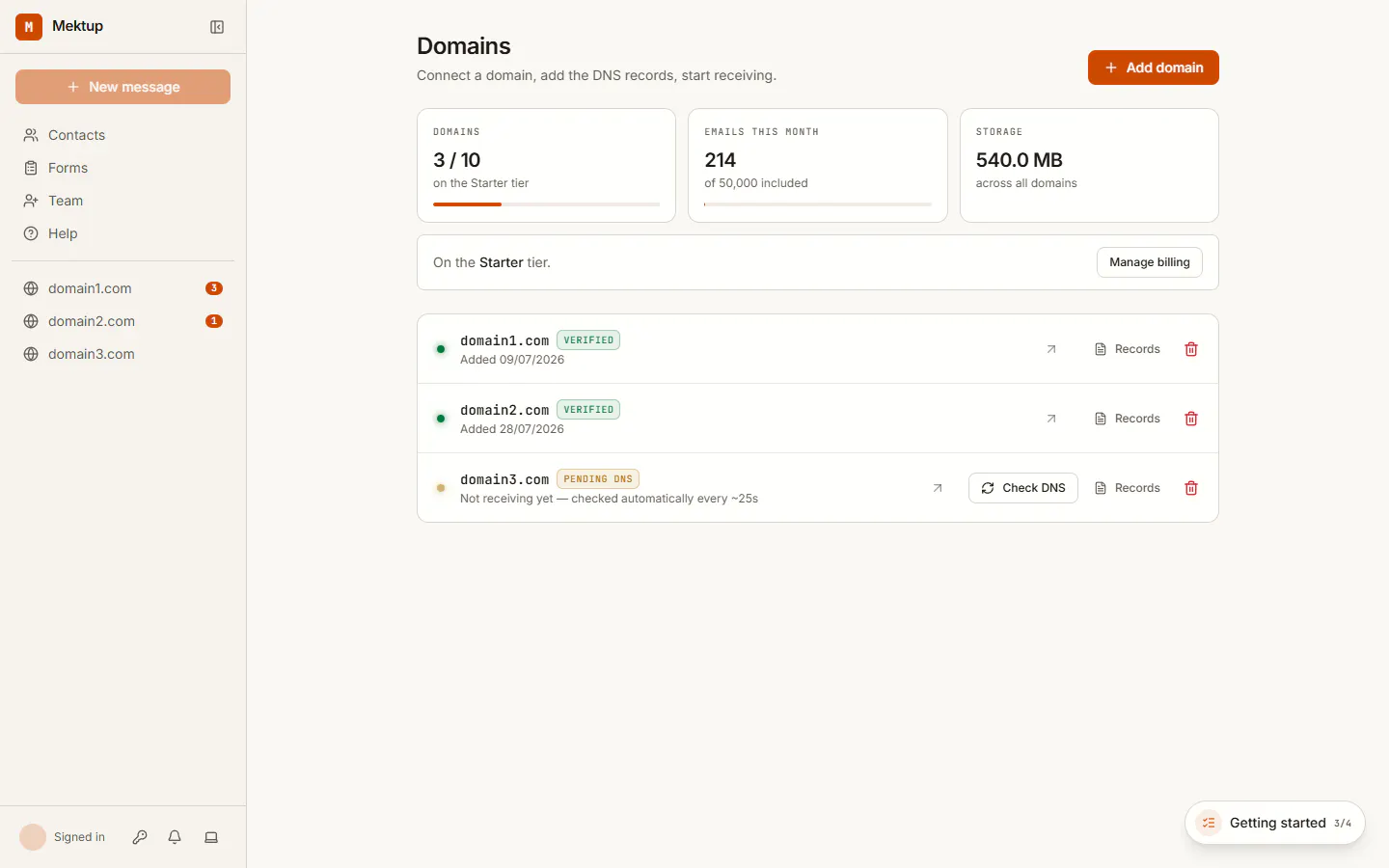Select domain1.com in the sidebar
The height and width of the screenshot is (868, 1389).
click(x=123, y=288)
